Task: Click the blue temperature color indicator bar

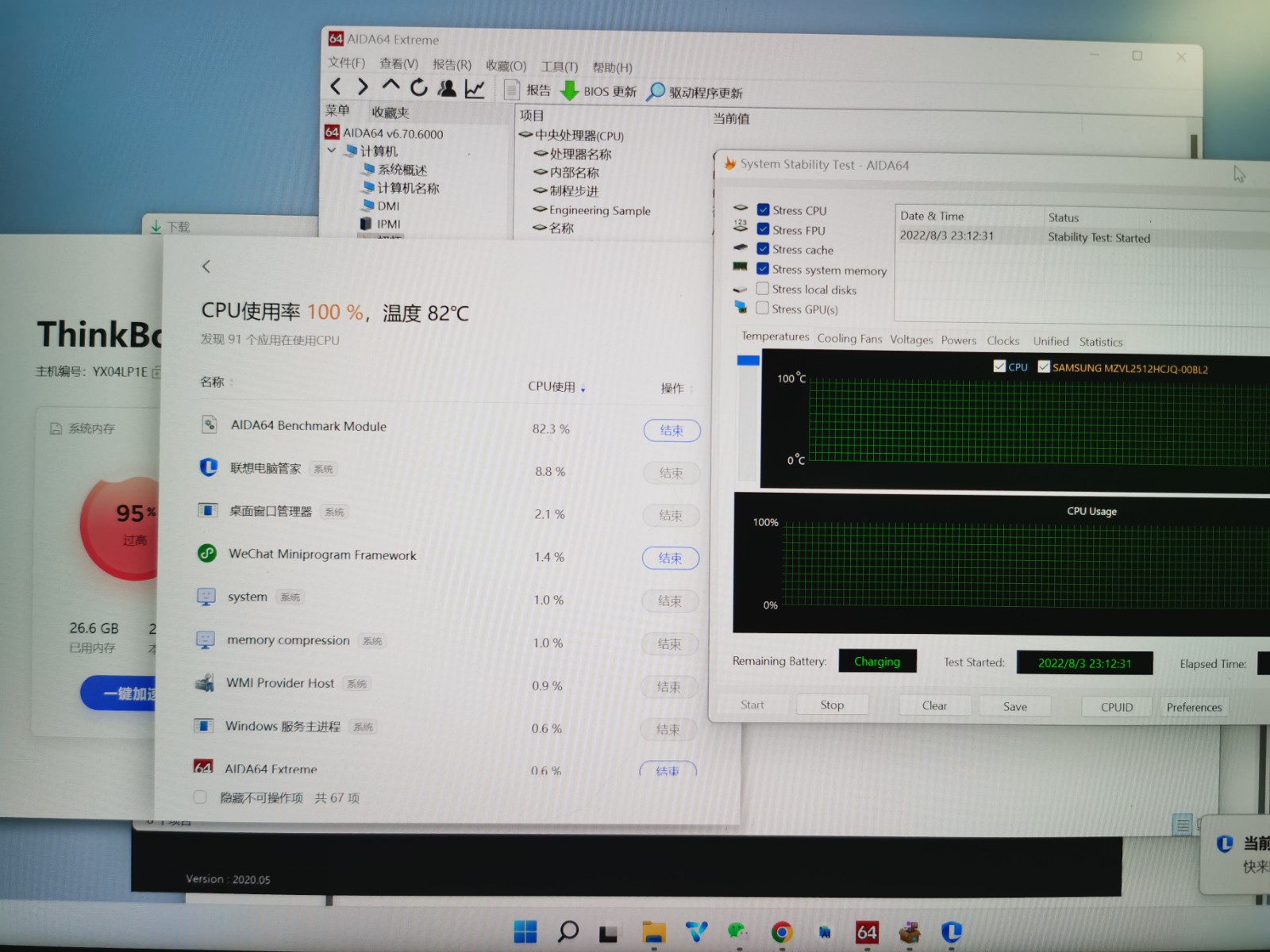Action: coord(748,360)
